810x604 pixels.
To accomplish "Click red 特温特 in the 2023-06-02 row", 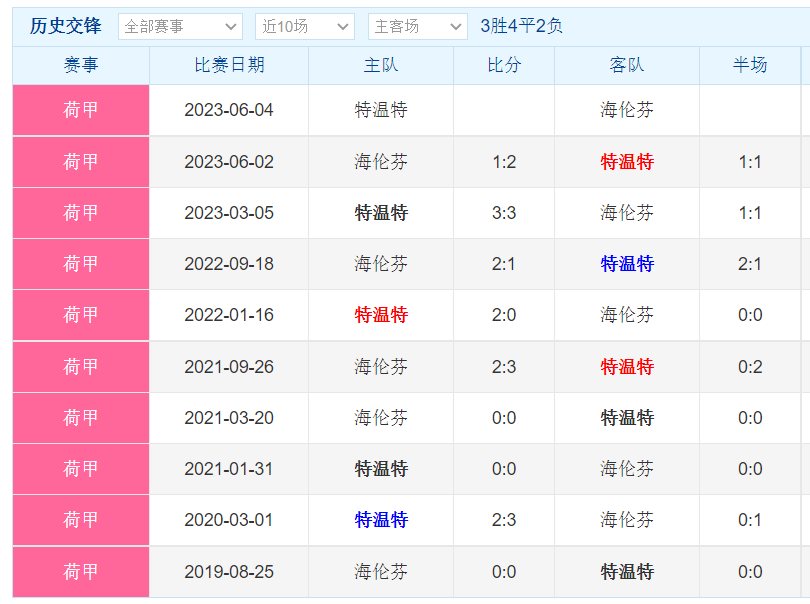I will pyautogui.click(x=627, y=162).
